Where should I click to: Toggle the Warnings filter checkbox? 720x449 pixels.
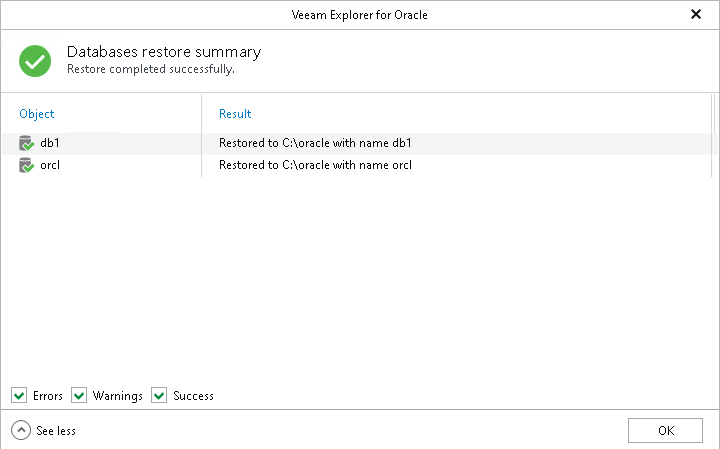(80, 396)
